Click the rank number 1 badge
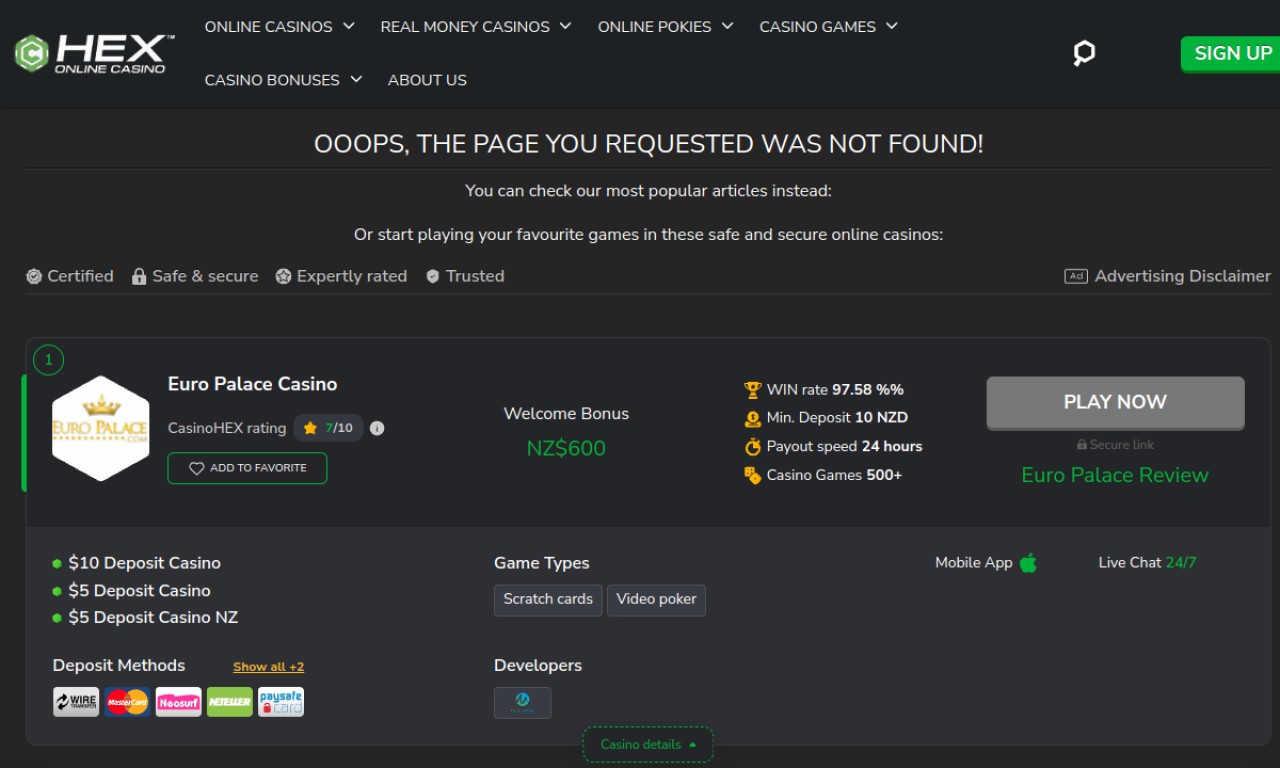 (48, 360)
